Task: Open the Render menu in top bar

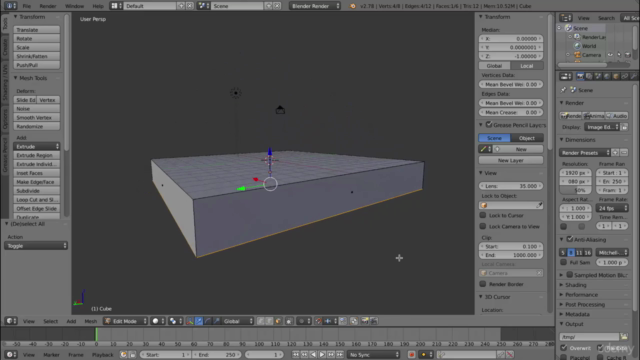Action: tap(48, 6)
